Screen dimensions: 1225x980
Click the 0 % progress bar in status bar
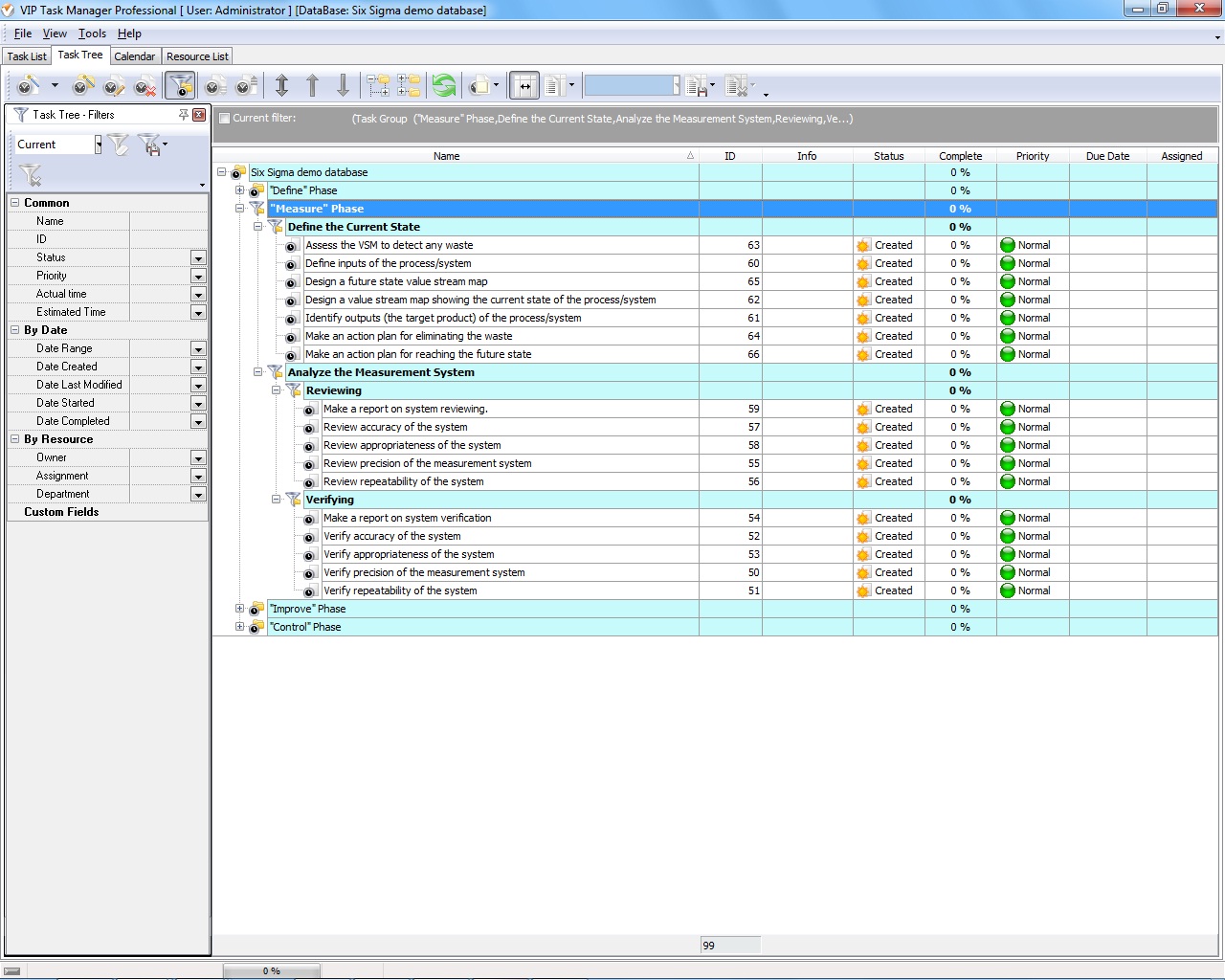pyautogui.click(x=272, y=970)
